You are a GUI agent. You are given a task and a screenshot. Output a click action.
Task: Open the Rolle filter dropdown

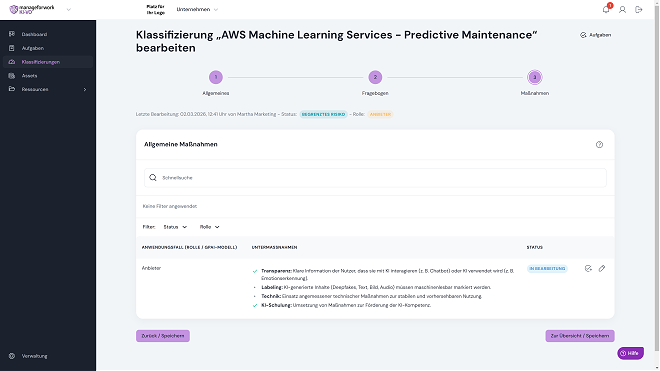[x=210, y=227]
